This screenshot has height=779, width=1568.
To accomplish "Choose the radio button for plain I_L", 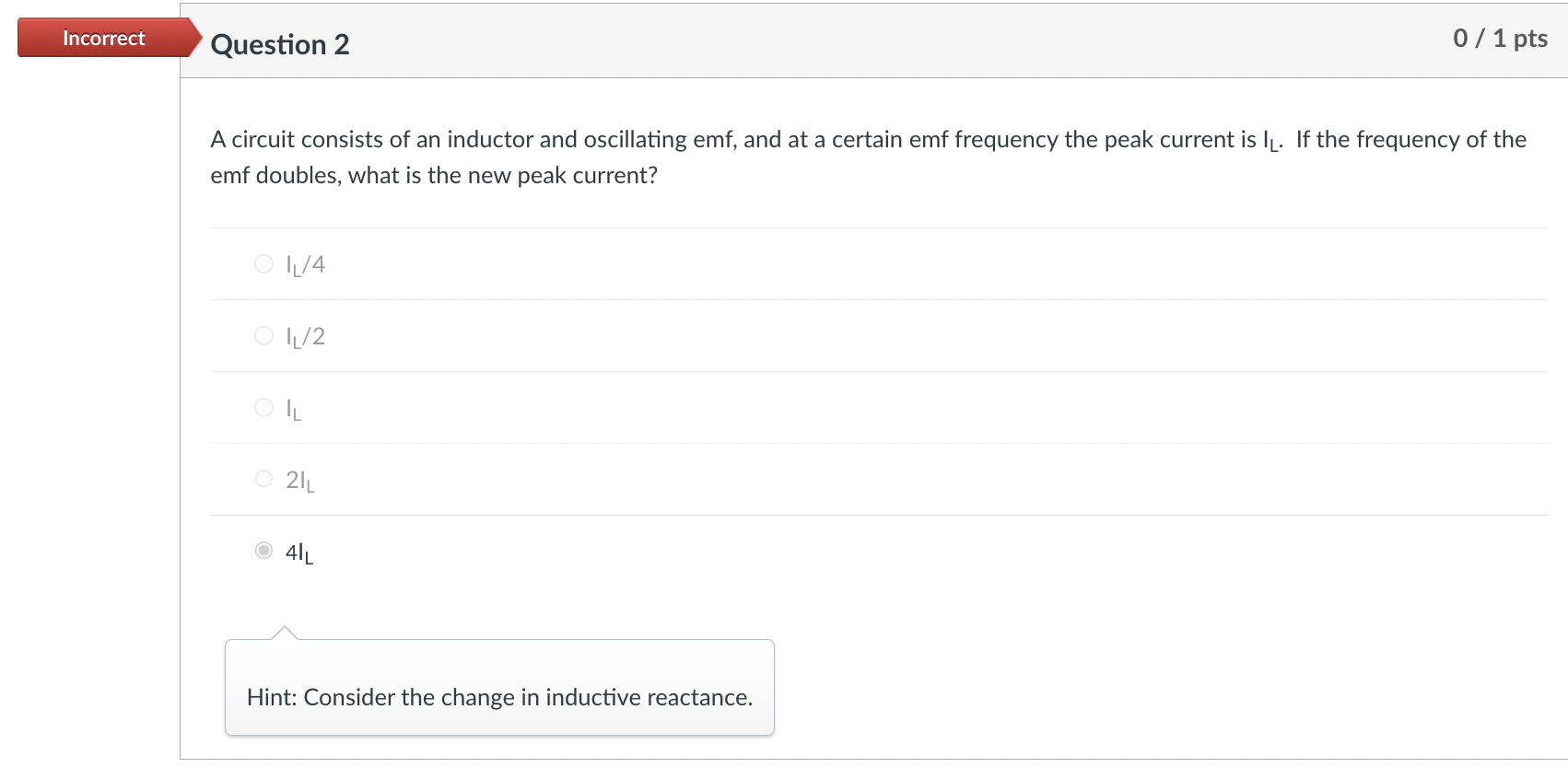I will (x=263, y=407).
